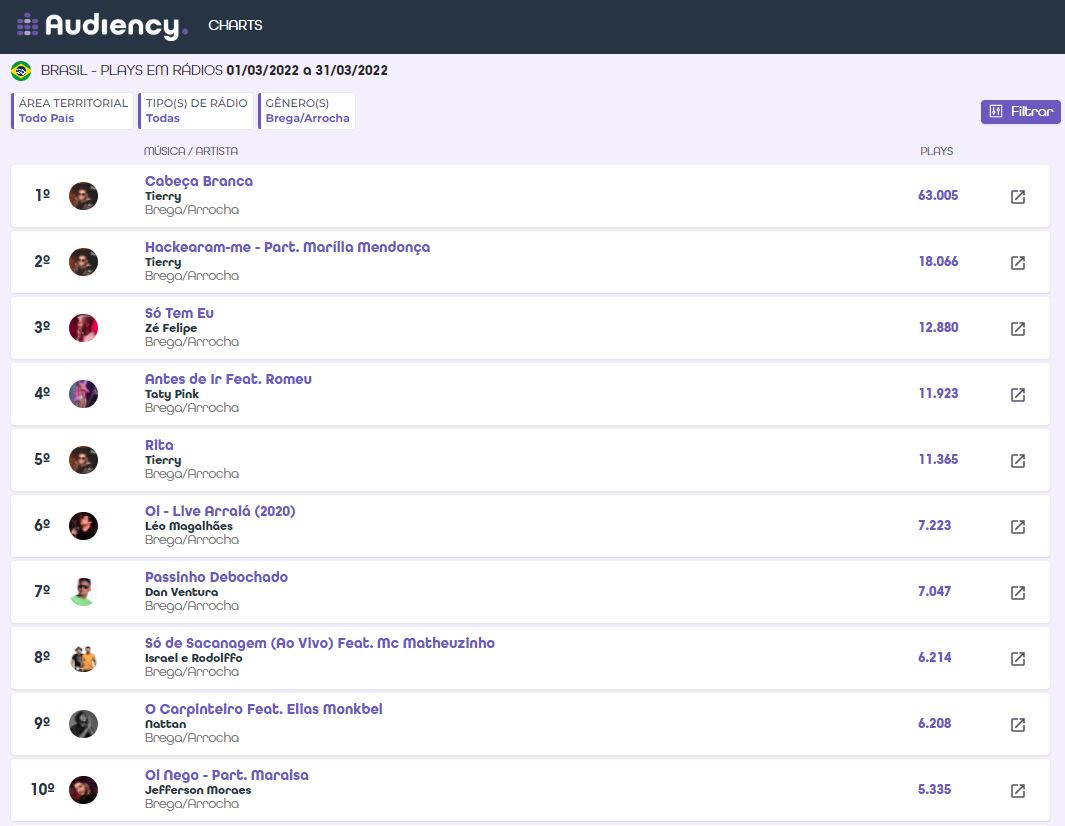Click Jefferson Moraes avatar thumbnail
Screen dimensions: 1065x826
tap(84, 789)
